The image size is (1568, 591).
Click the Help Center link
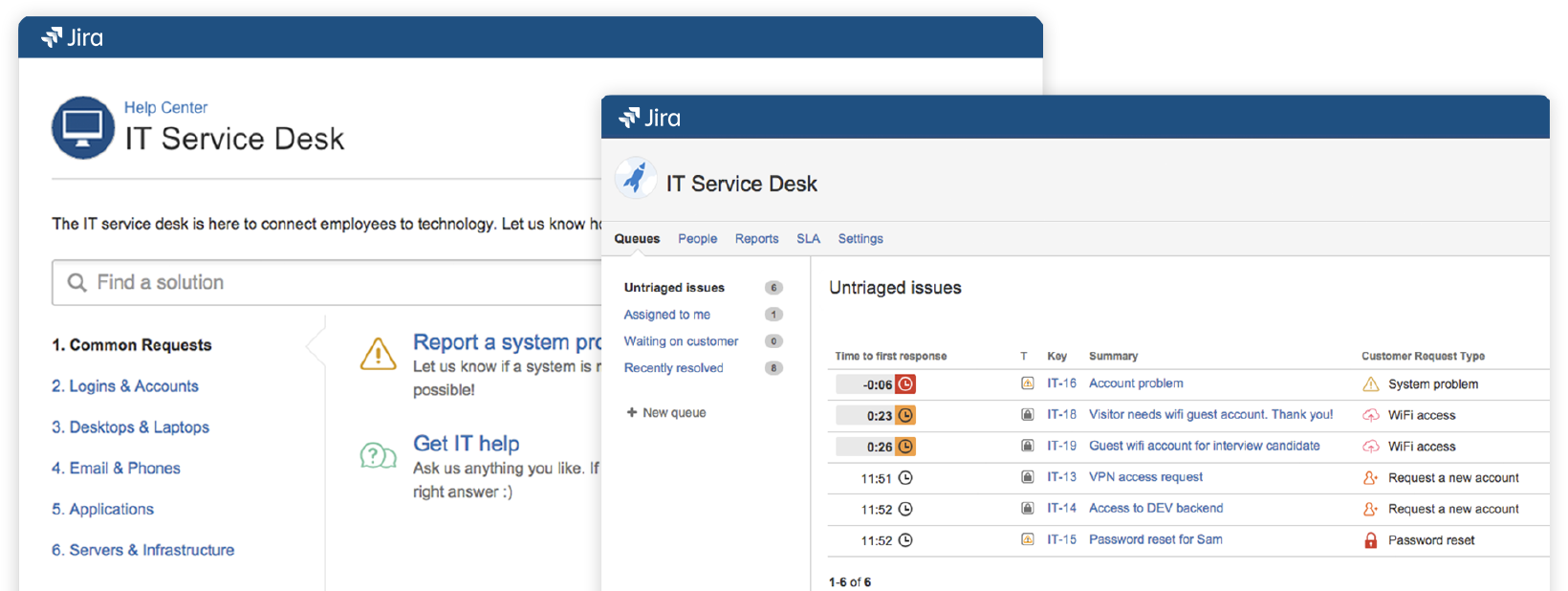pos(165,108)
